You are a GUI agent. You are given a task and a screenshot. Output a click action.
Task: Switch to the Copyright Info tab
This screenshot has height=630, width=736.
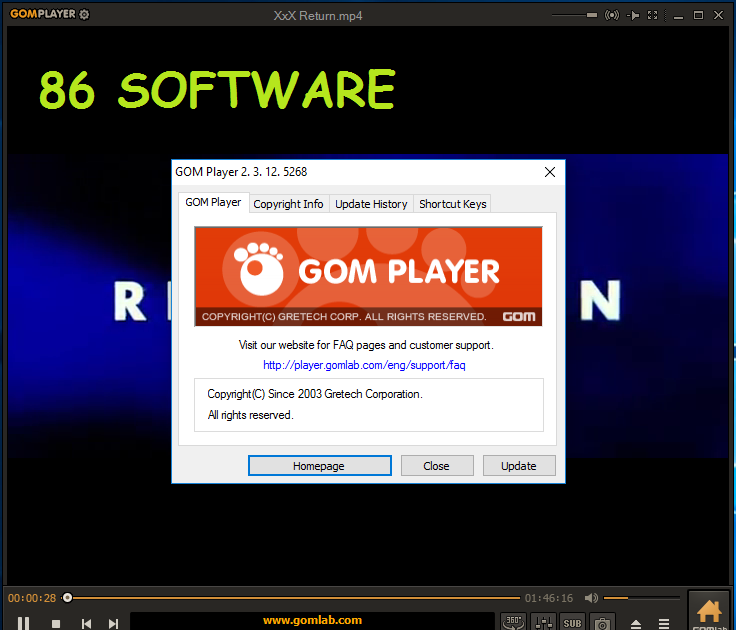[x=289, y=204]
